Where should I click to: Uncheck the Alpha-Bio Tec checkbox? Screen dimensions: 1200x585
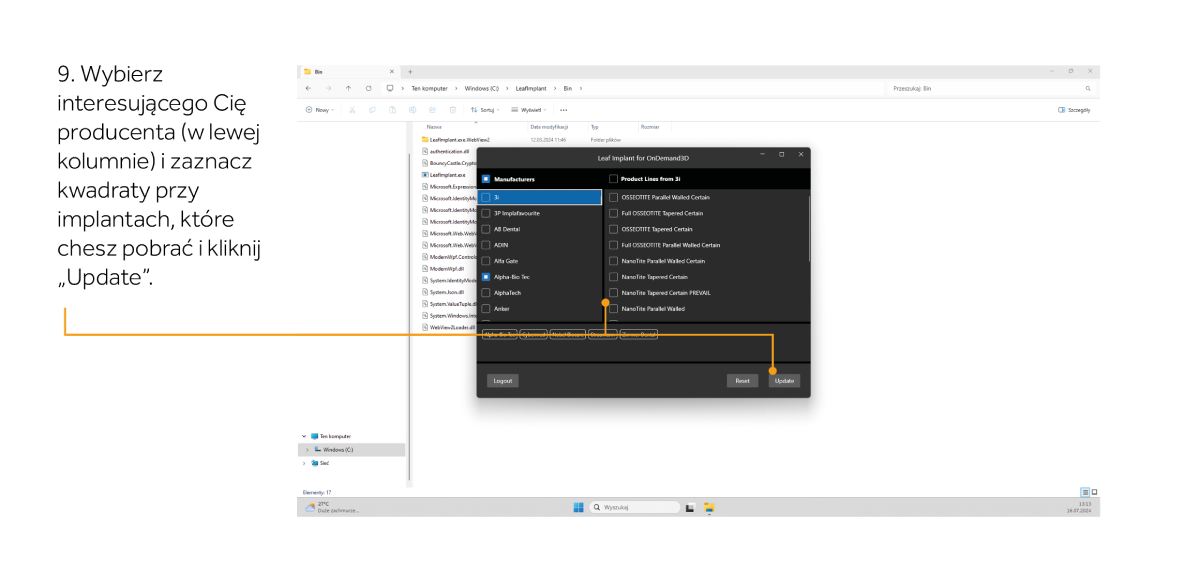click(x=486, y=277)
